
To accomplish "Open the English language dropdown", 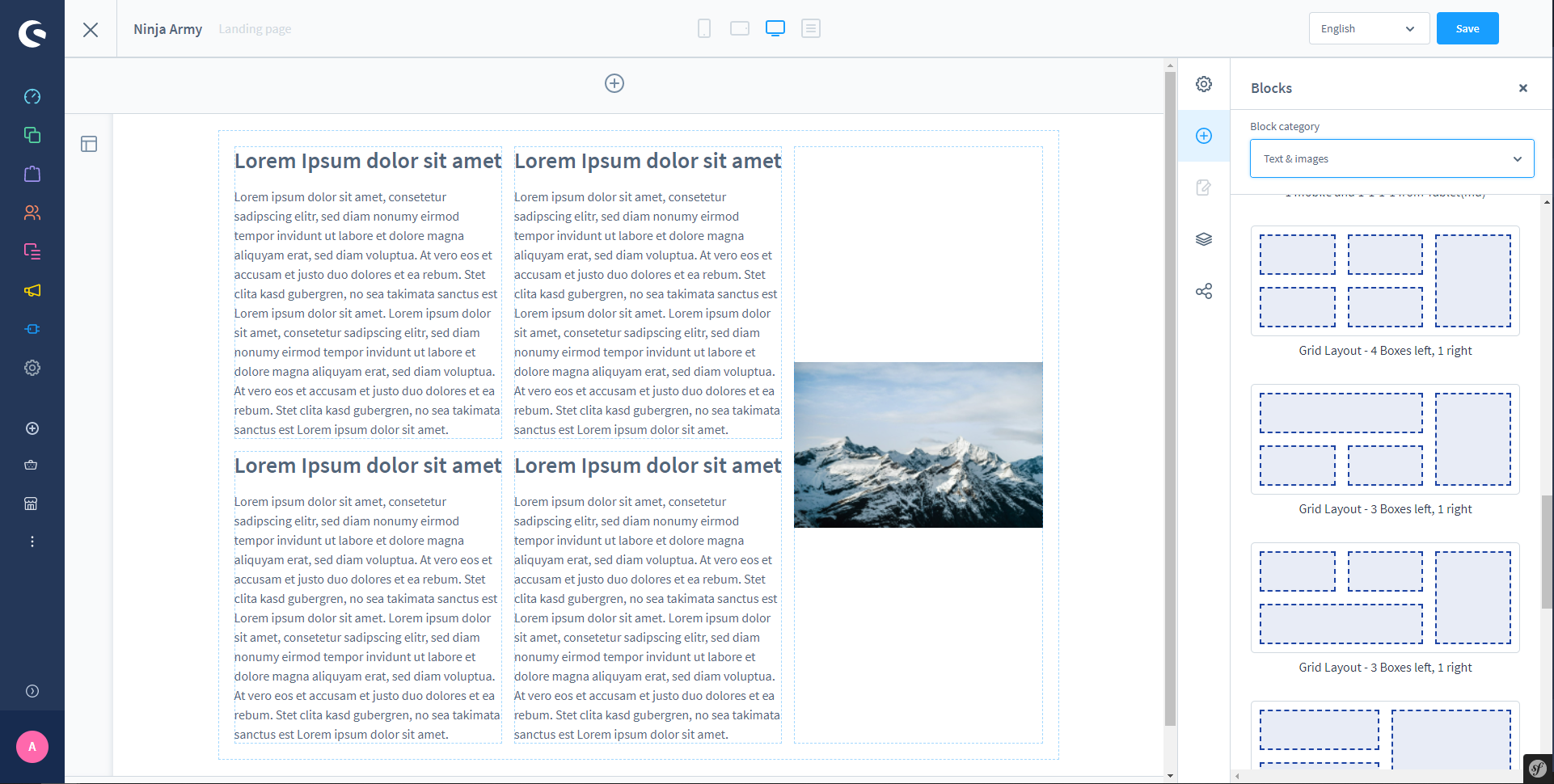I will 1369,28.
